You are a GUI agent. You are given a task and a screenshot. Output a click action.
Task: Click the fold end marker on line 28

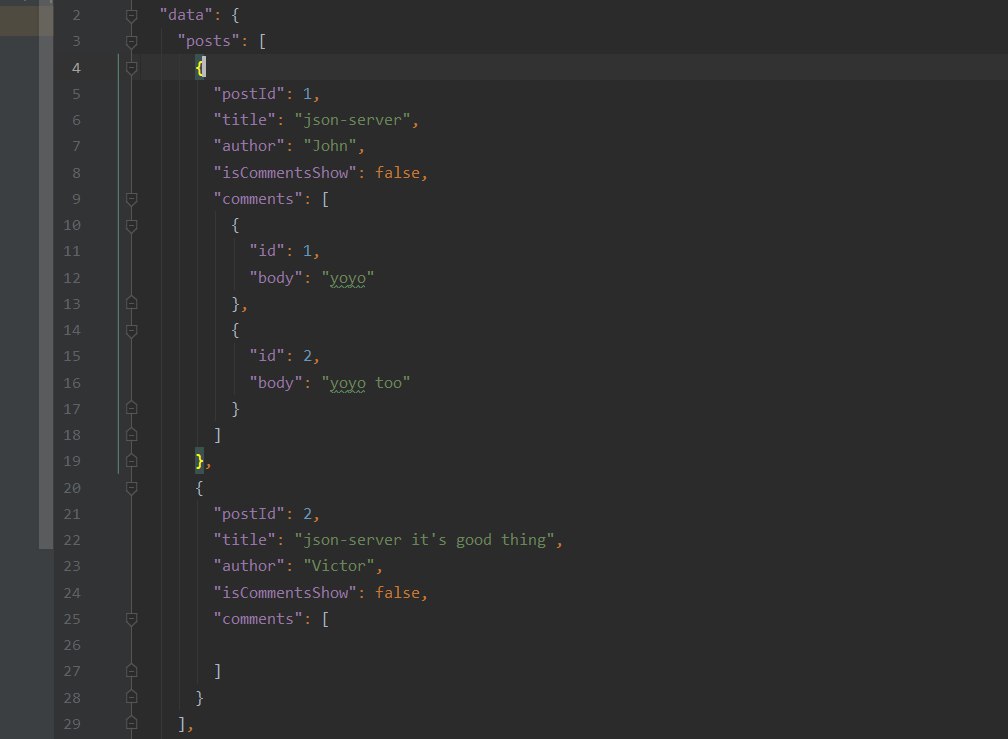click(x=131, y=697)
